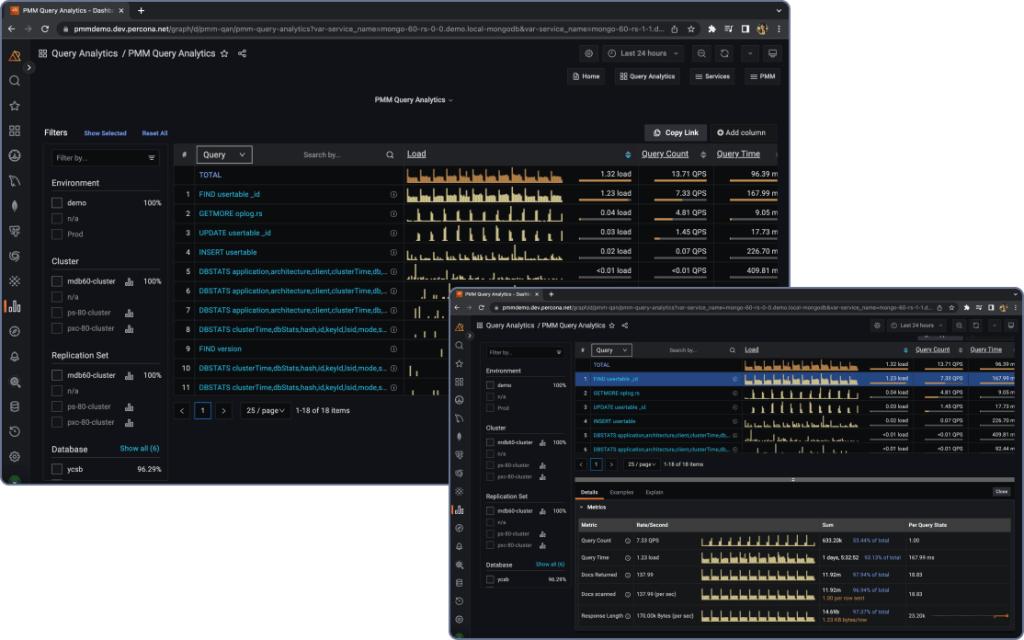Open extensions puzzle icon in back browser
Image resolution: width=1024 pixels, height=640 pixels.
pyautogui.click(x=712, y=29)
